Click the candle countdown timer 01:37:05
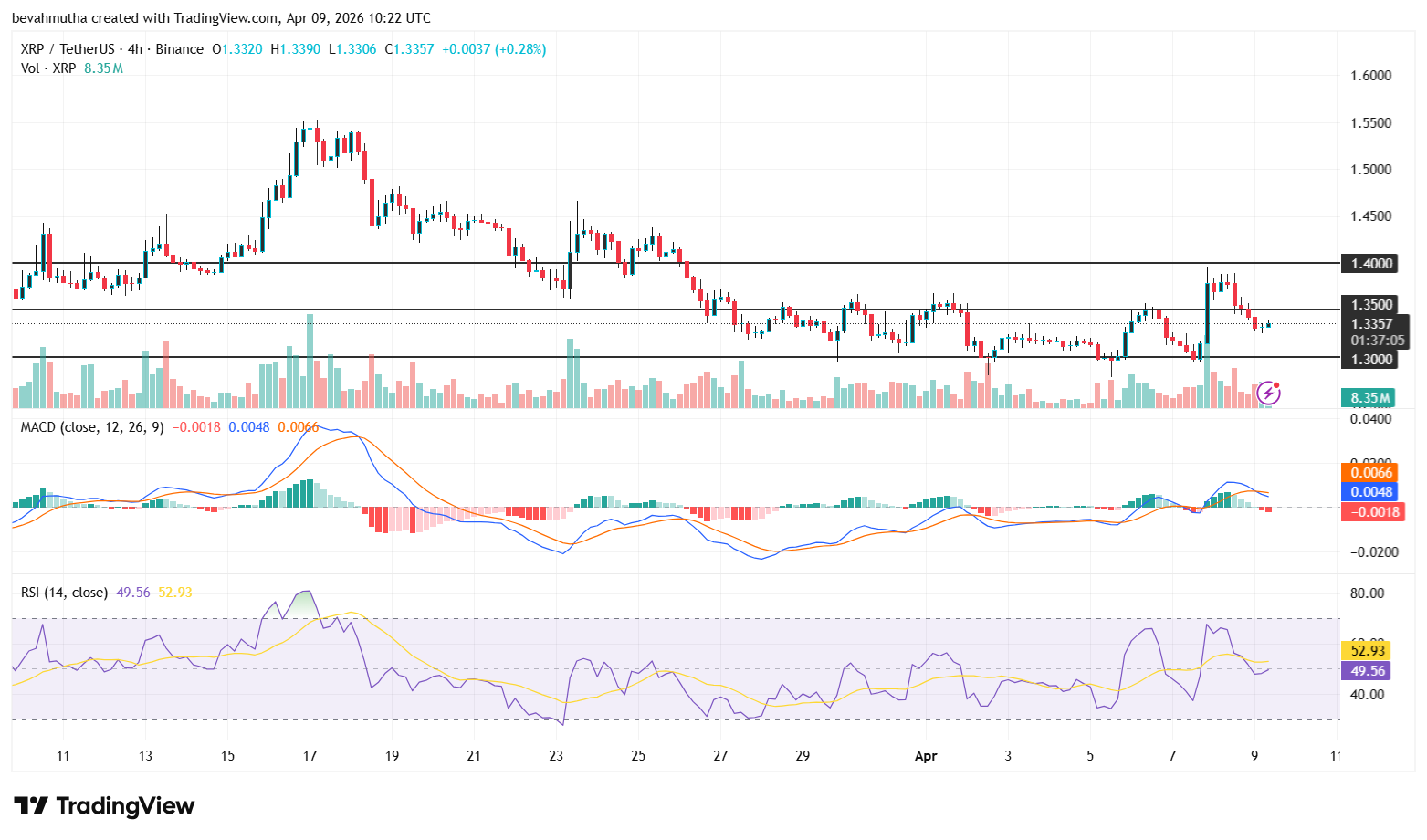Screen dimensions: 1427x840 click(x=1371, y=339)
